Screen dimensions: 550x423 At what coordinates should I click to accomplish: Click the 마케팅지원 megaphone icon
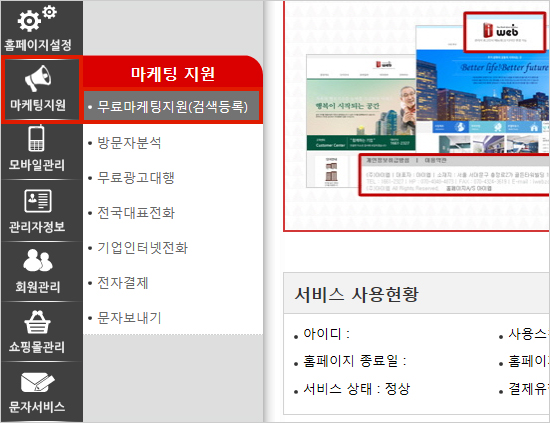(x=38, y=78)
